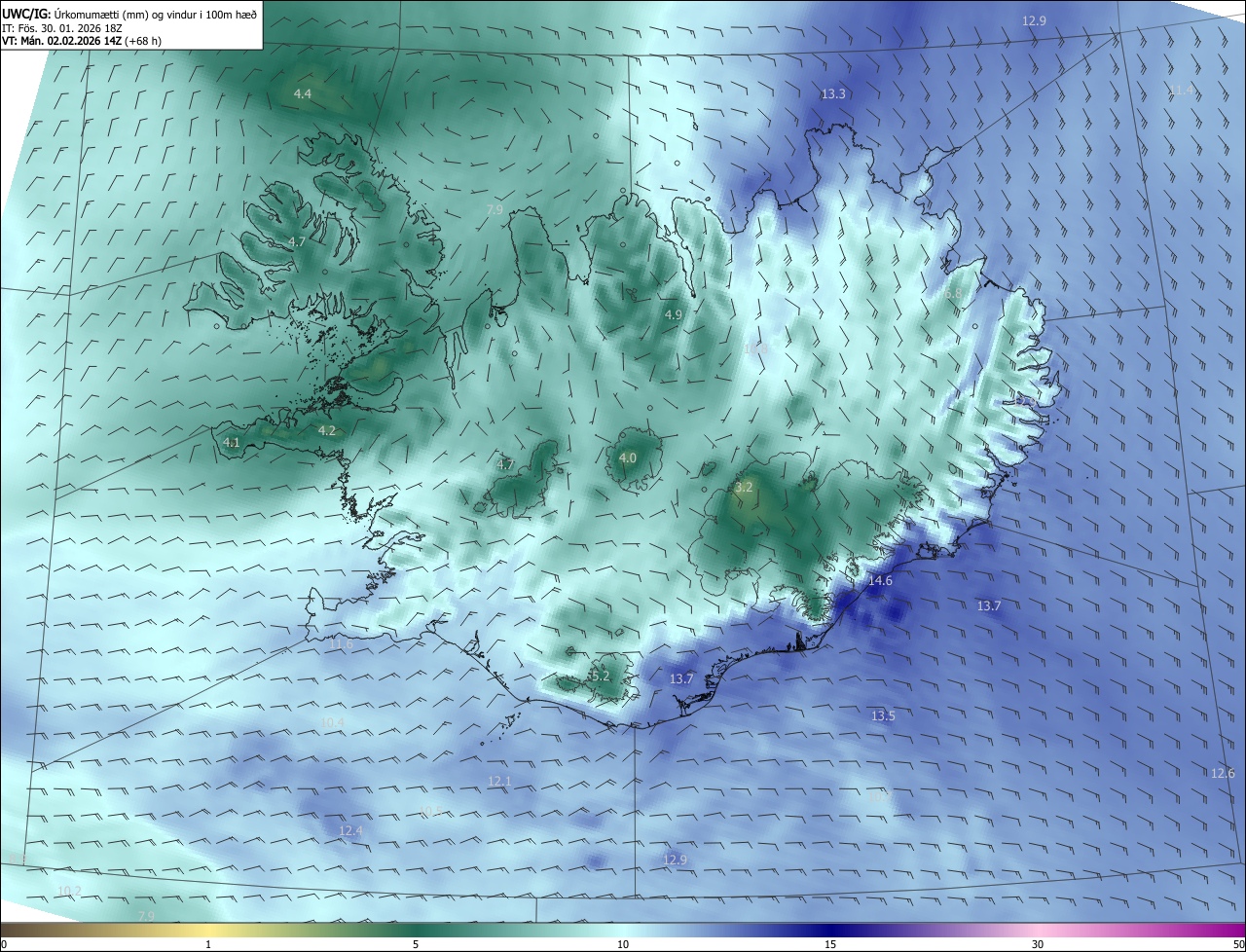Click the 4.0 value on the map
Screen dimensions: 1246x952
(628, 458)
